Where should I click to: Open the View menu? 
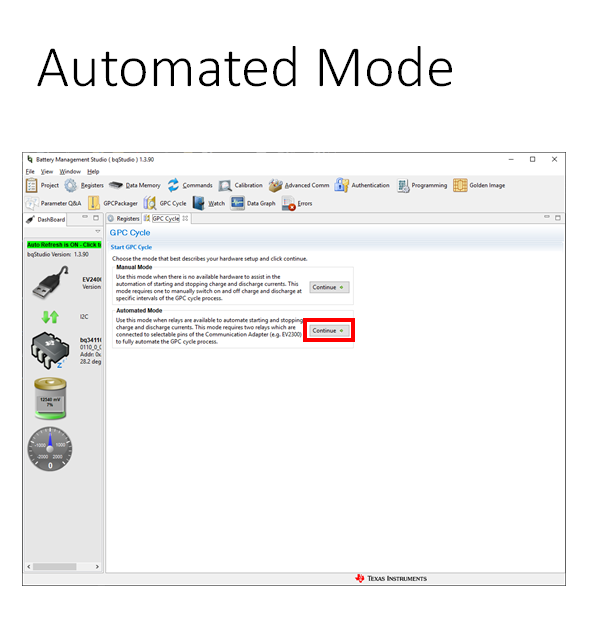coord(47,172)
